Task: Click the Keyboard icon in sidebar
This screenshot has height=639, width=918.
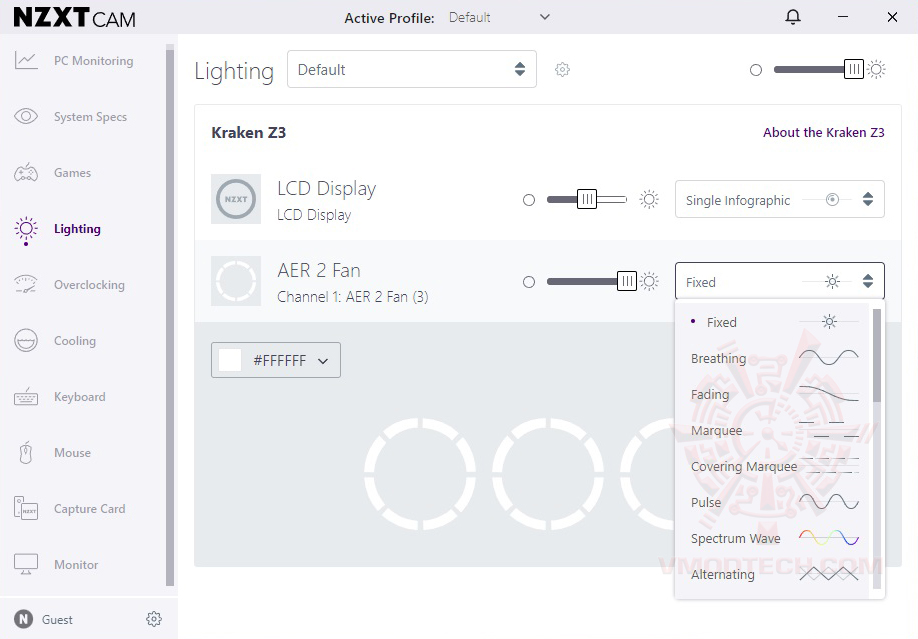Action: point(26,397)
